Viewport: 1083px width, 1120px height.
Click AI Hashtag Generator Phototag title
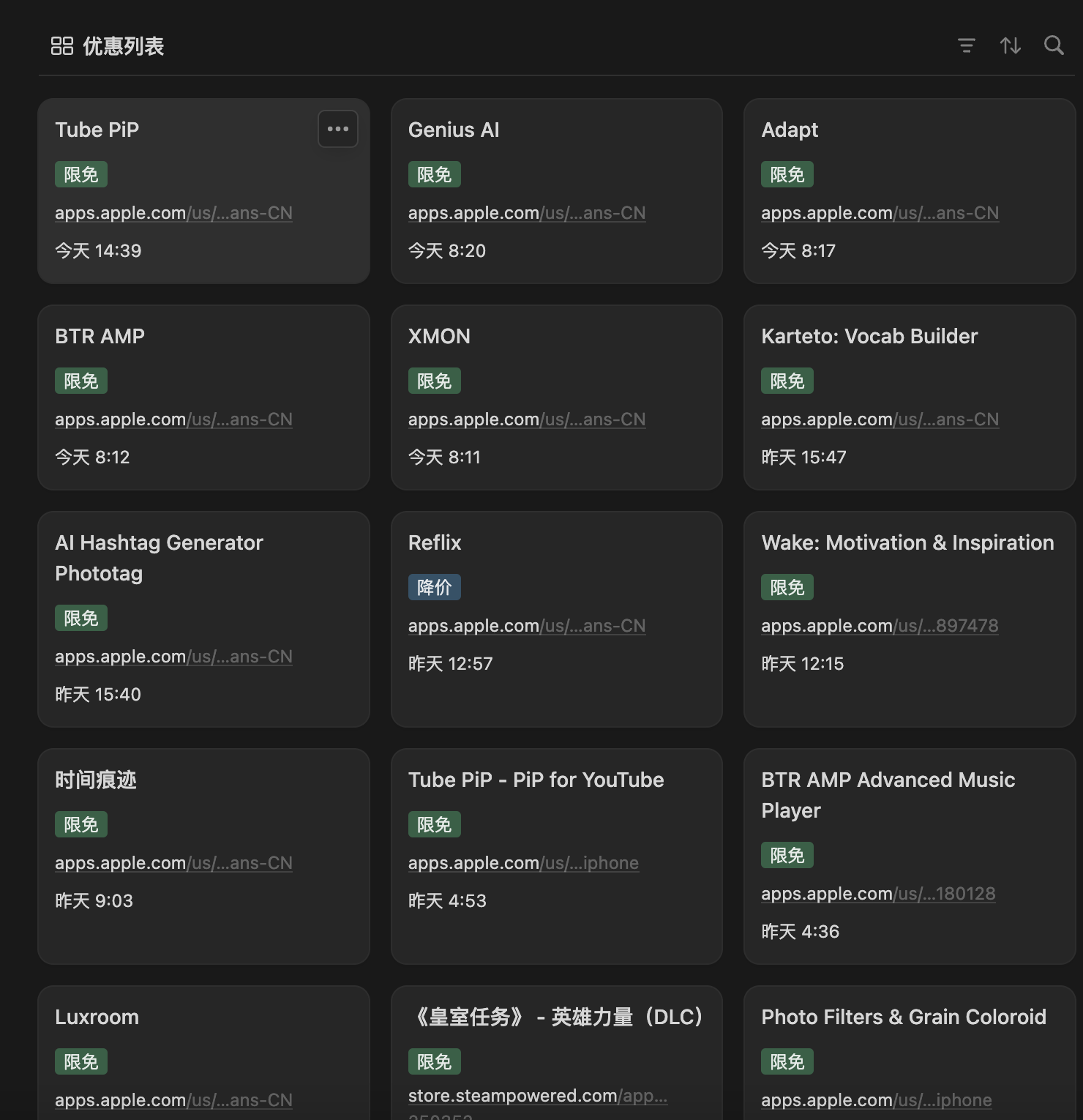159,558
